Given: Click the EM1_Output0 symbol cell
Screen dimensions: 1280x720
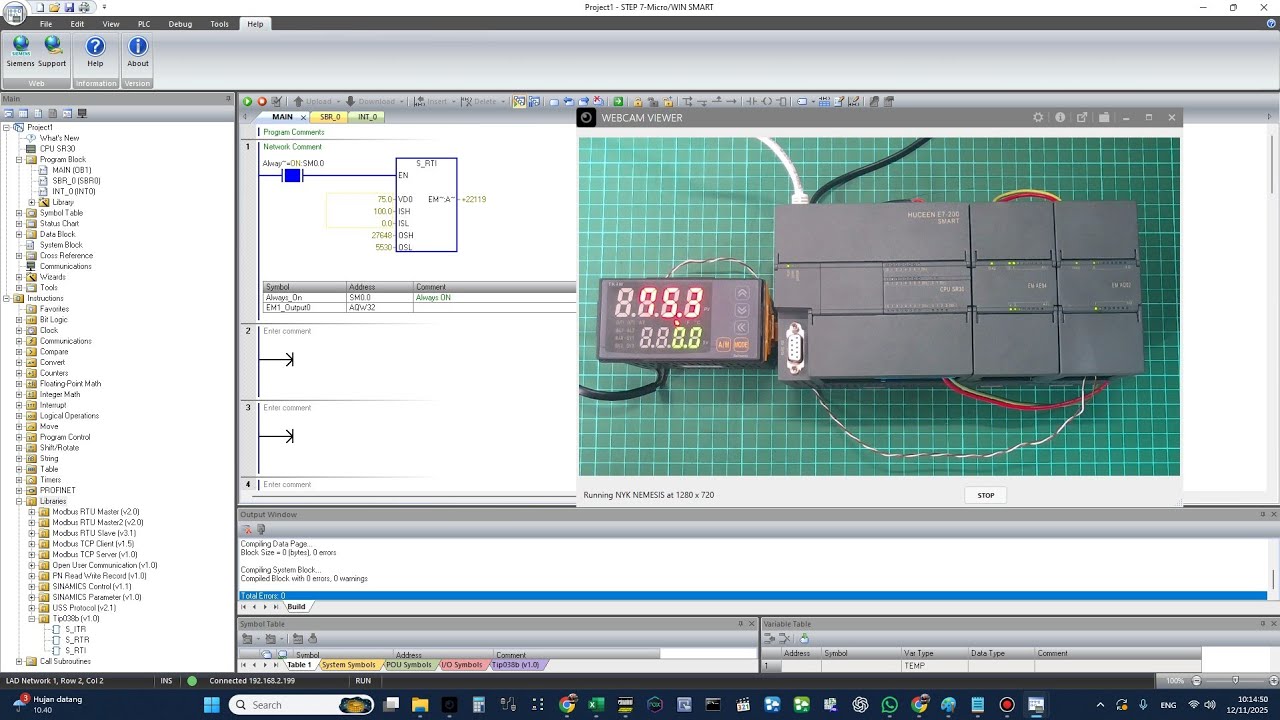Looking at the screenshot, I should (304, 308).
